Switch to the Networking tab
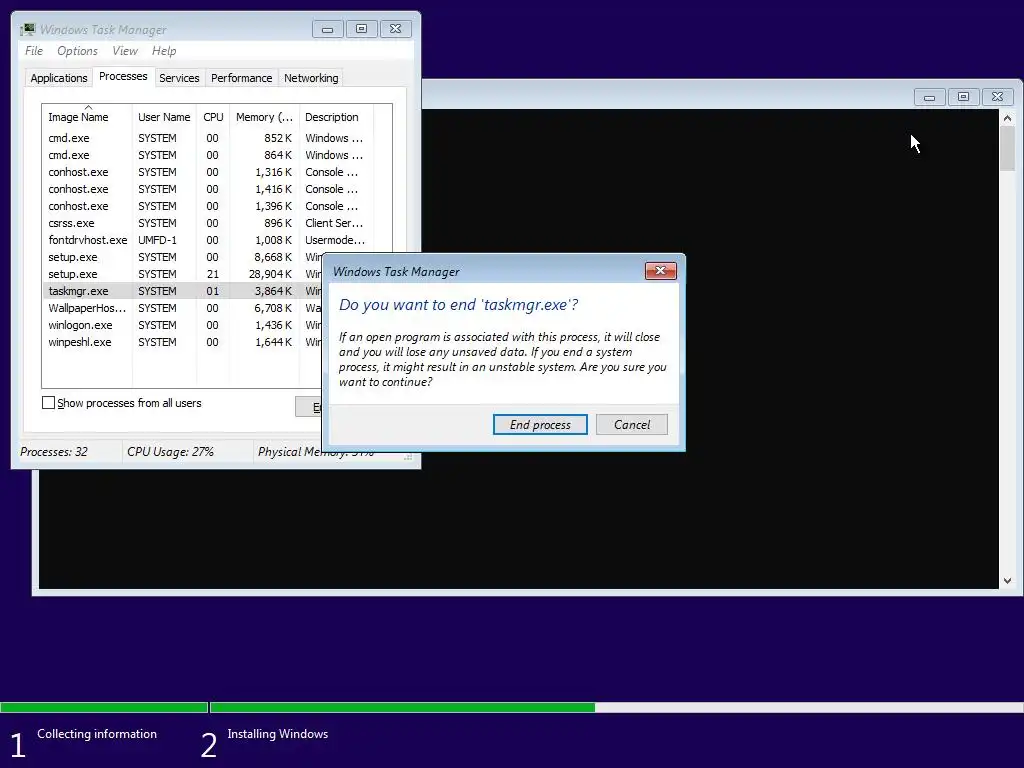 click(x=311, y=78)
